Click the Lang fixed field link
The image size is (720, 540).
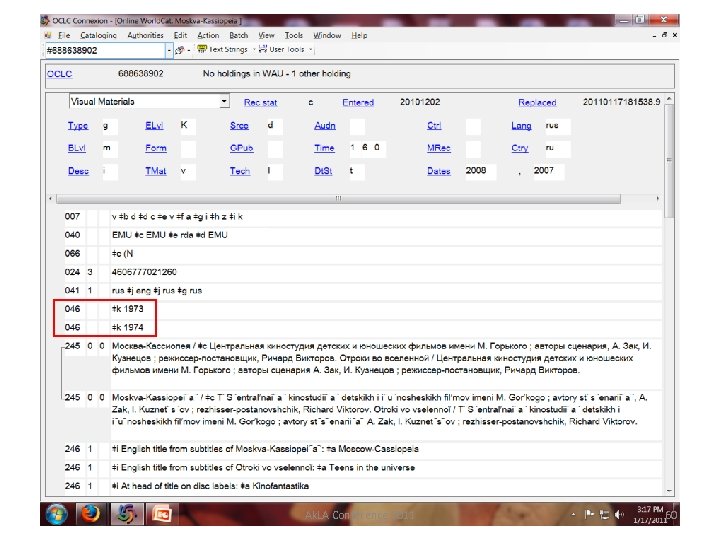521,126
